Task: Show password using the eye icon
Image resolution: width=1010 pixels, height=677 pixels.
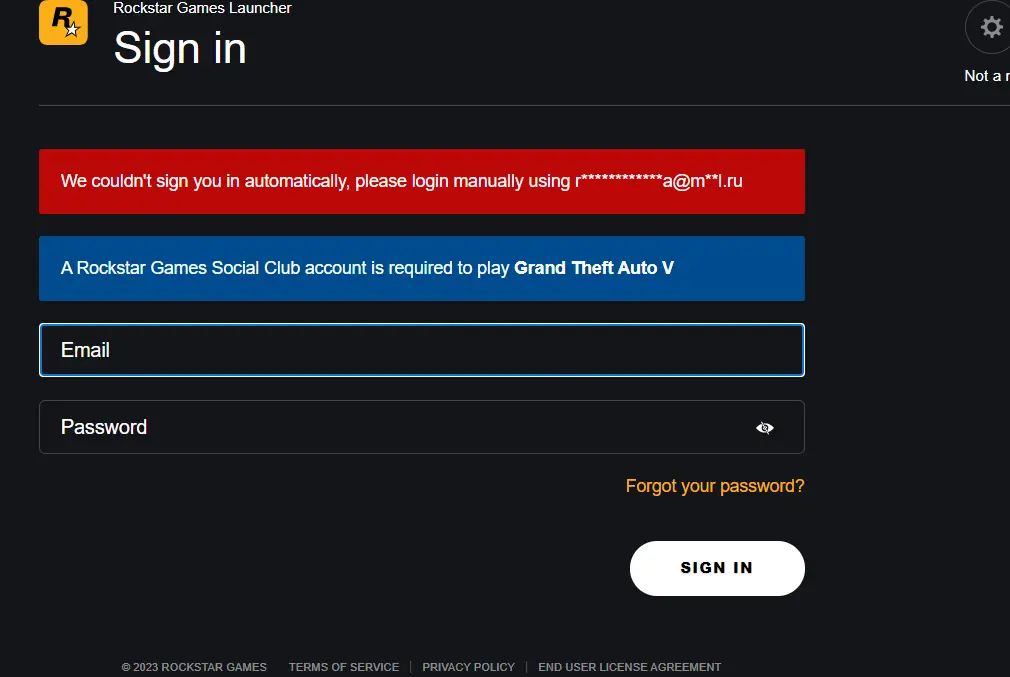Action: [765, 428]
